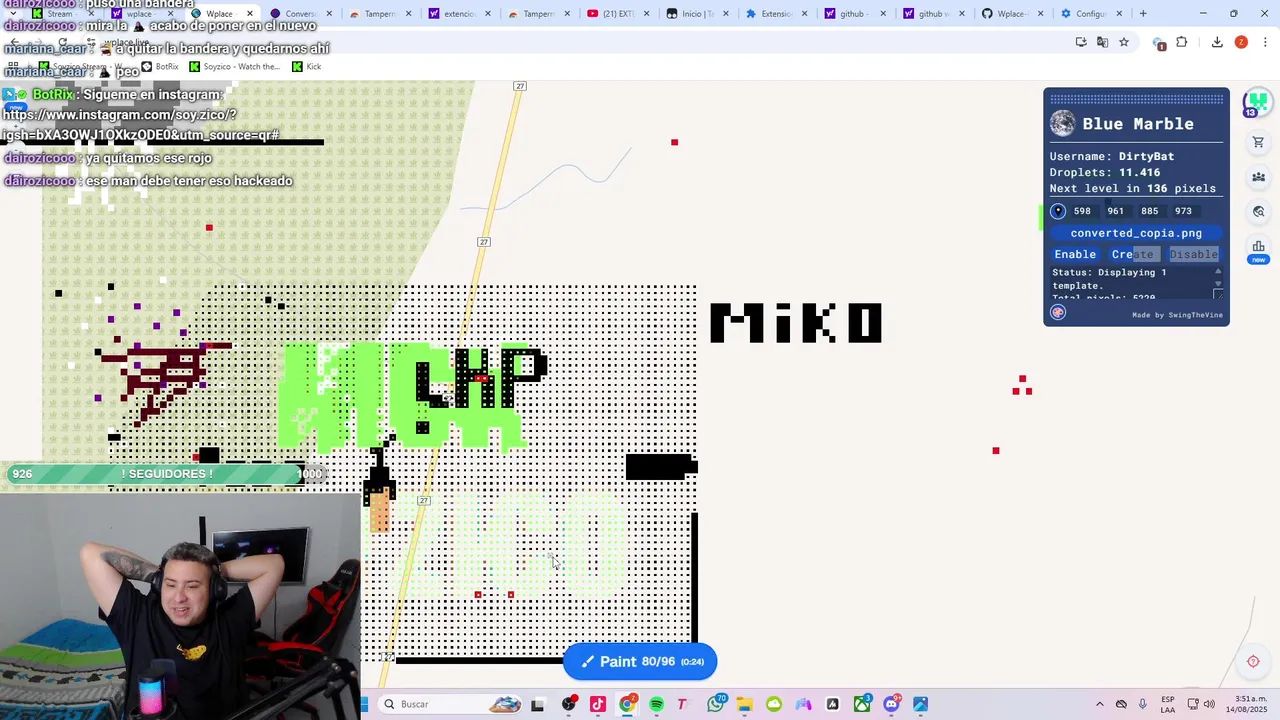Grab the dotted drag bar of Blue Marble panel

click(x=1136, y=99)
